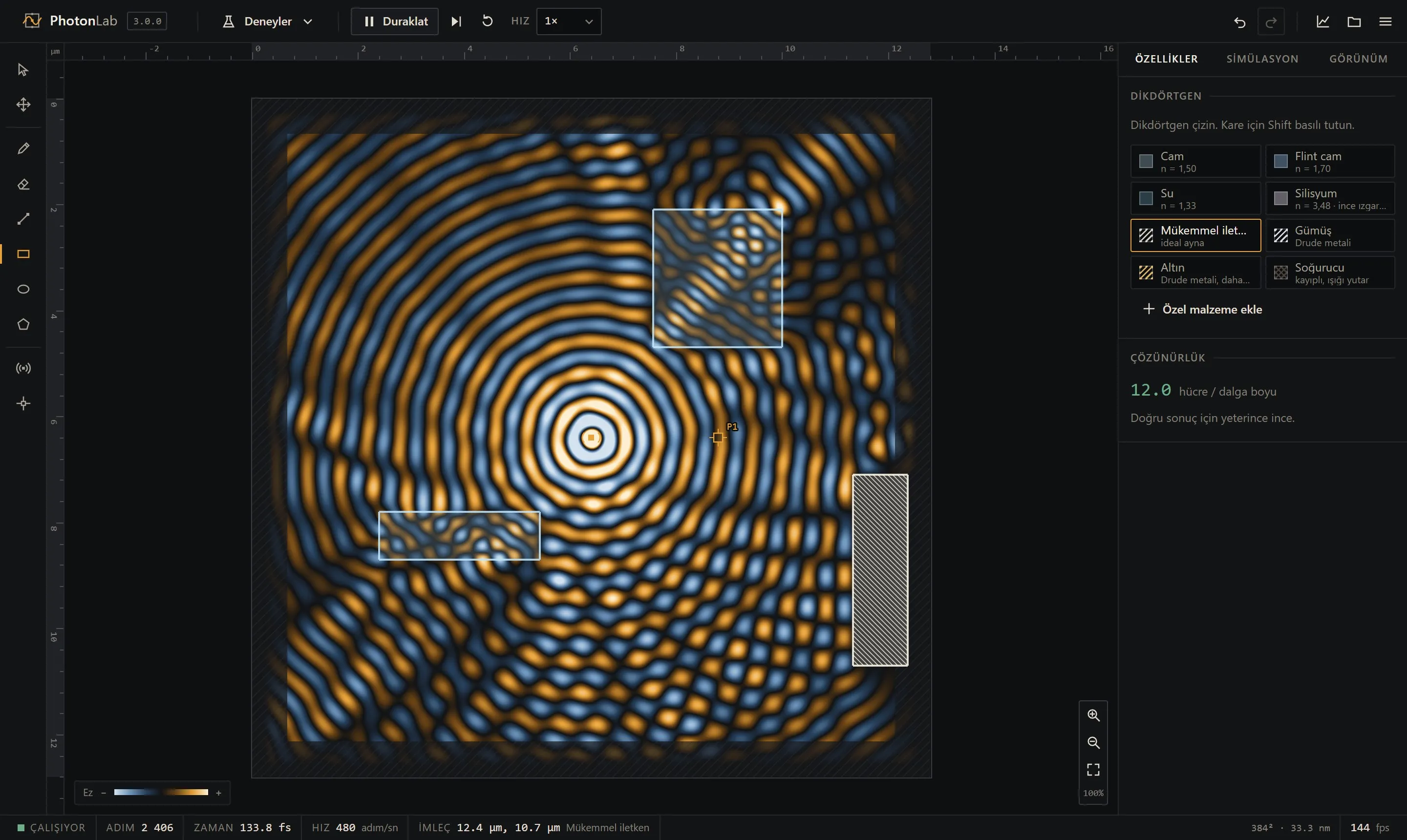Pick the polygon shape tool
The height and width of the screenshot is (840, 1407).
tap(23, 324)
